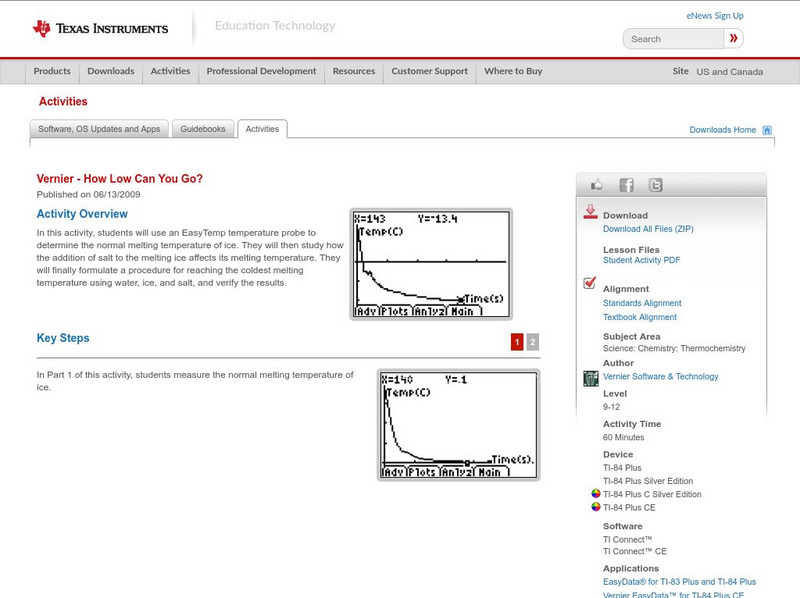Click the Activity Overview graph thumbnail

point(431,264)
